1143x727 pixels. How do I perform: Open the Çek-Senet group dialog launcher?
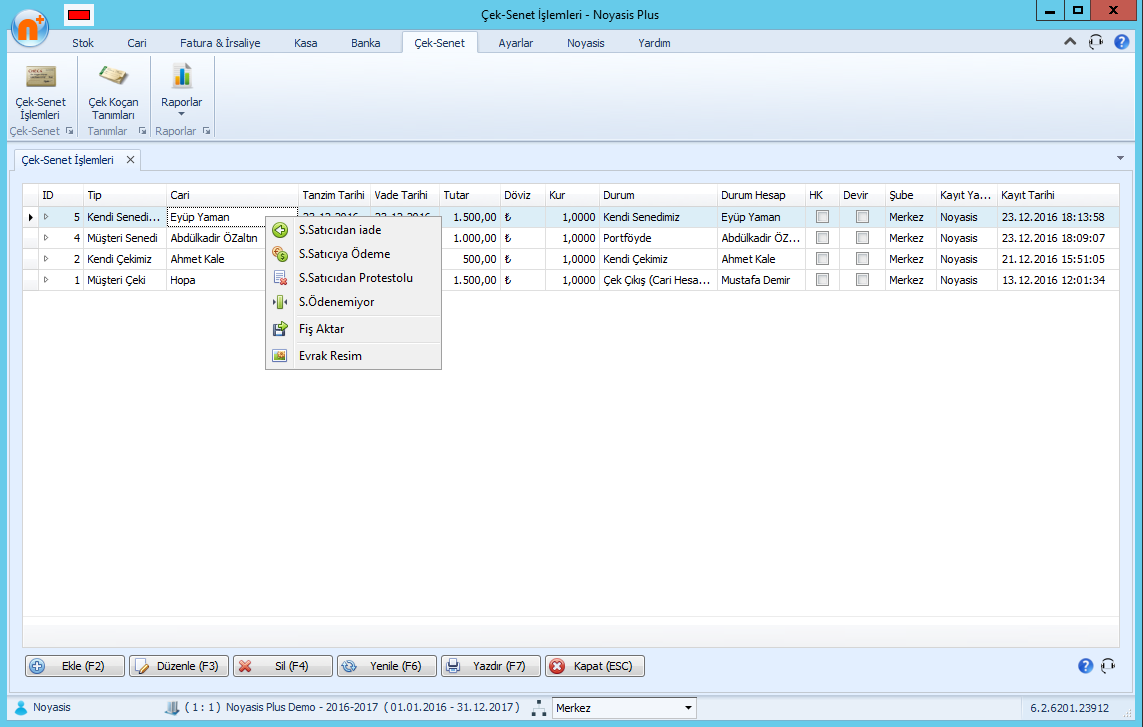coord(69,131)
